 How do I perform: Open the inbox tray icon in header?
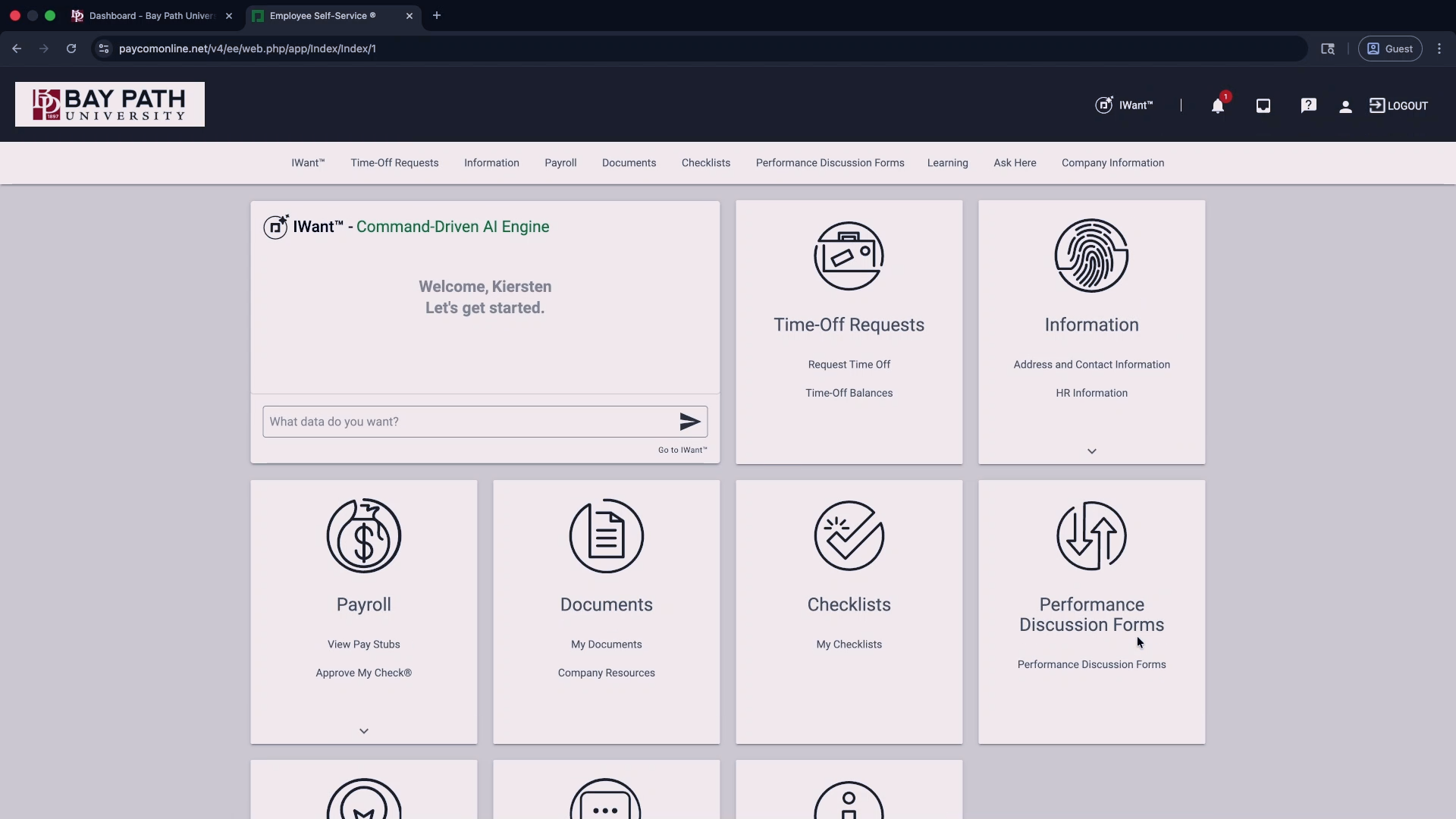click(1263, 106)
